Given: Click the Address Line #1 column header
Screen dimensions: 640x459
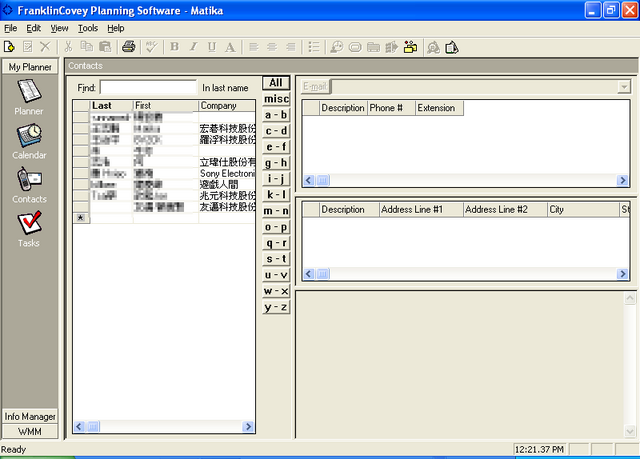Looking at the screenshot, I should [421, 210].
